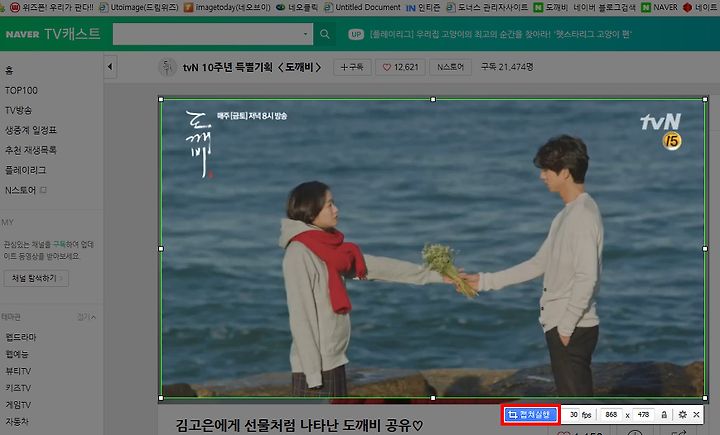Select 웹드라마 theme
The image size is (720, 435).
21,337
